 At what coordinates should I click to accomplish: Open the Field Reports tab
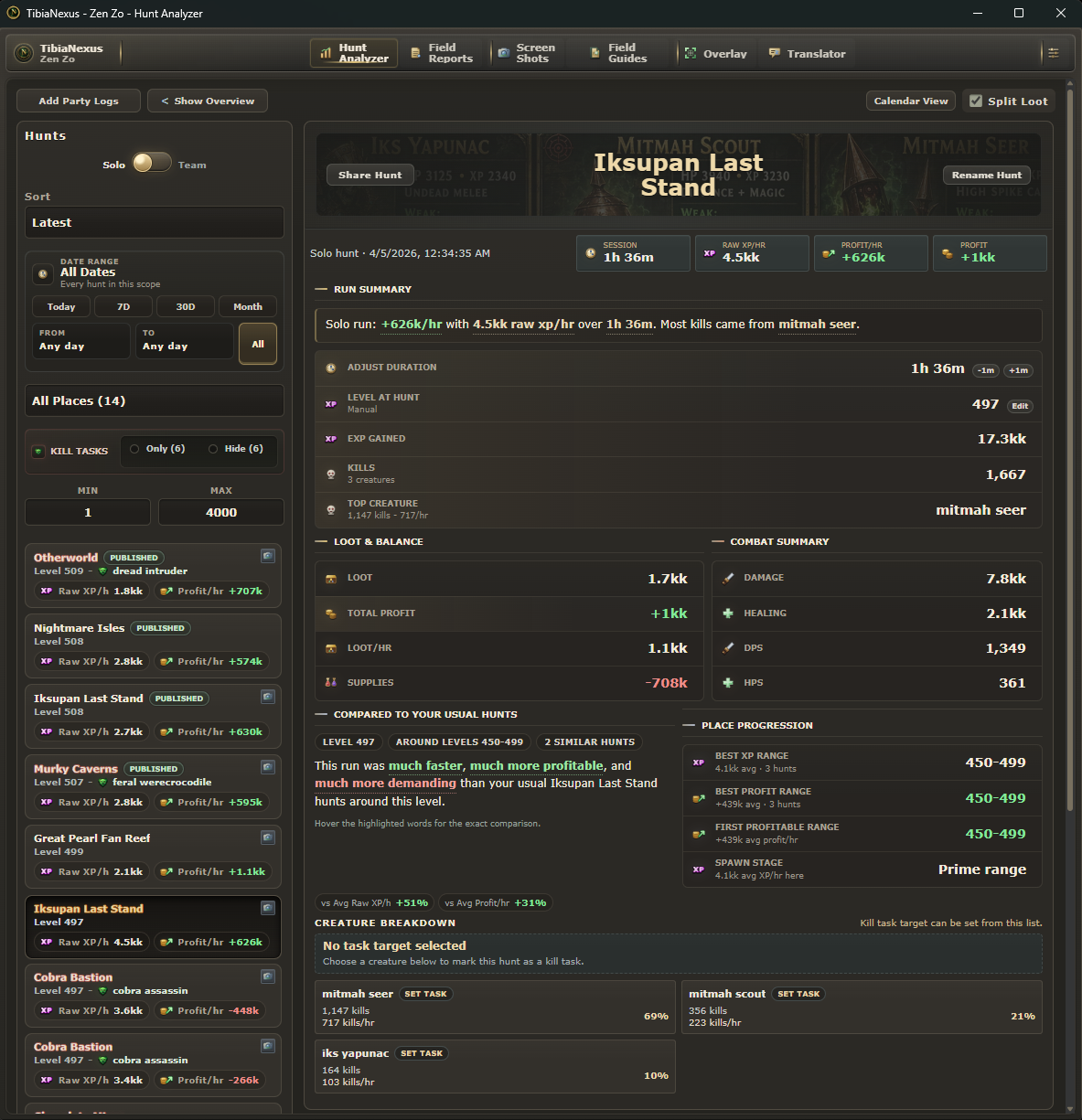pos(442,53)
